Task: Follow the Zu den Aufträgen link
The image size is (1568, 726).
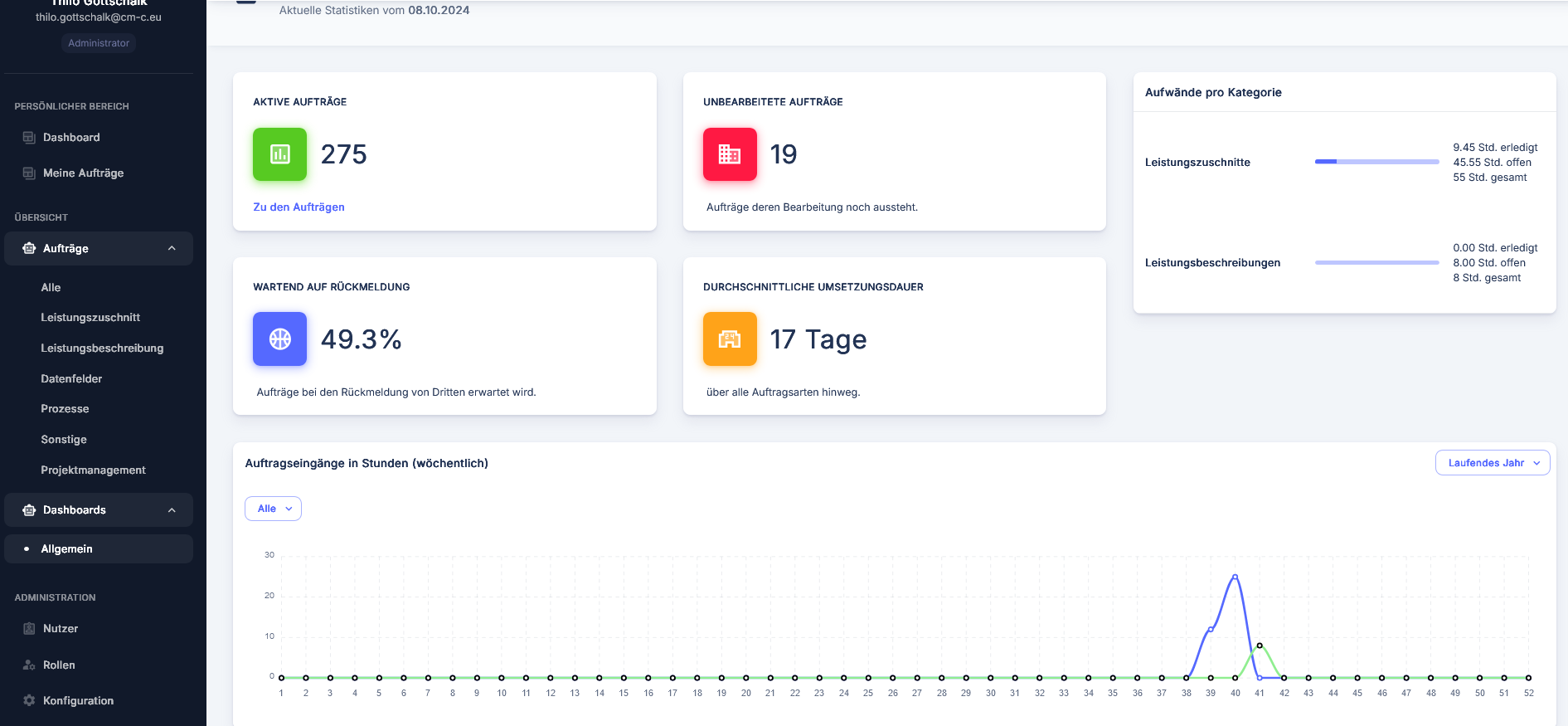Action: point(299,207)
